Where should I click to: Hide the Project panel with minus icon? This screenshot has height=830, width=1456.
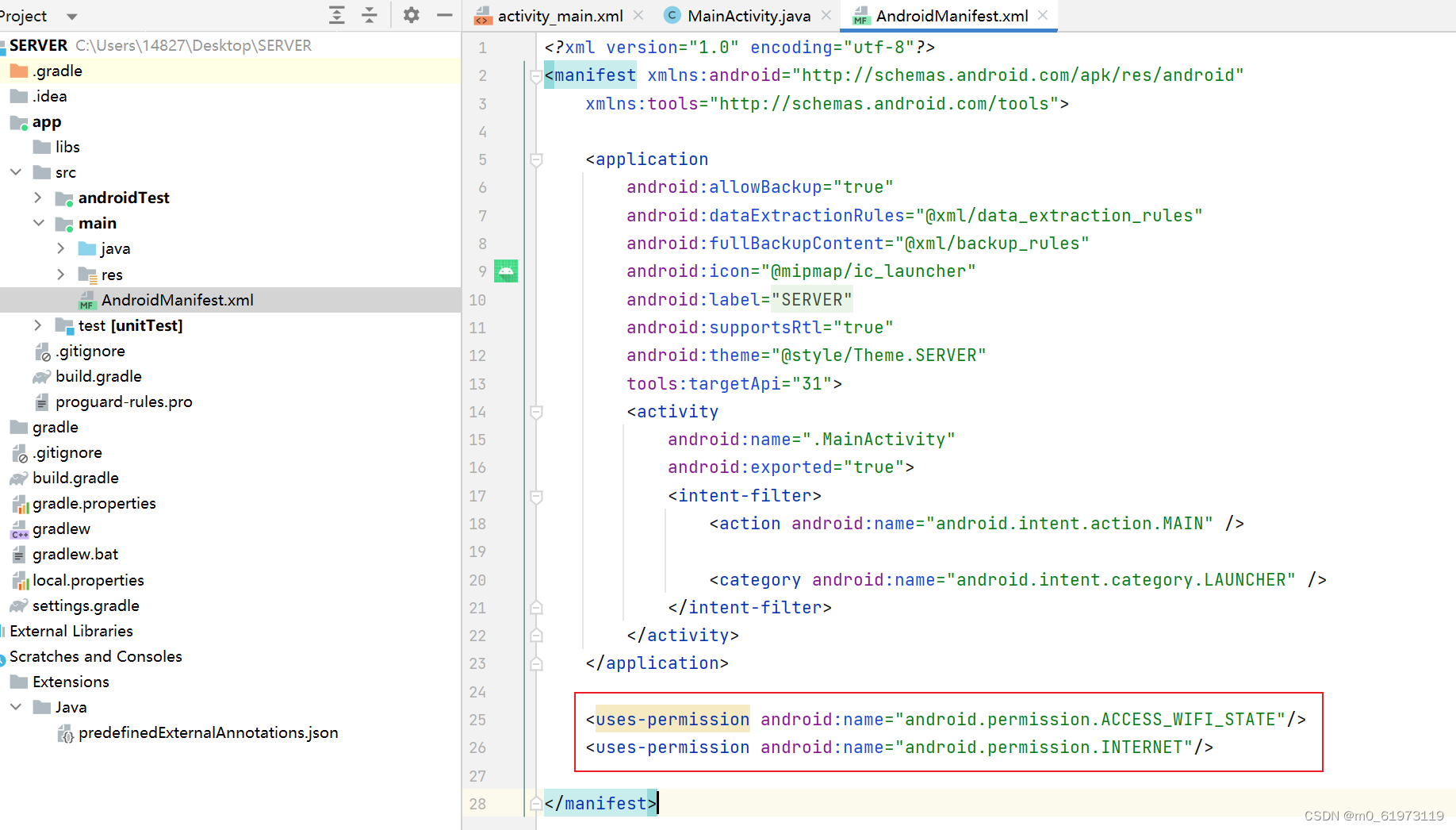pyautogui.click(x=445, y=15)
